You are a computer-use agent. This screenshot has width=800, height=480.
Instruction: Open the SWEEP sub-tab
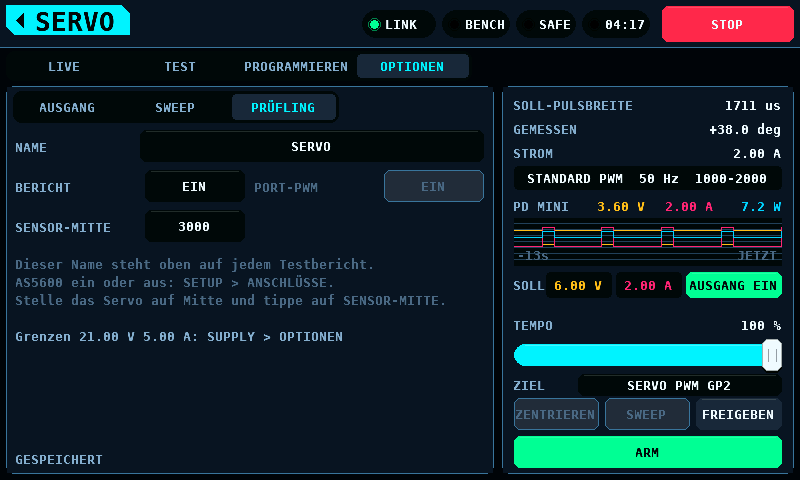(x=175, y=108)
